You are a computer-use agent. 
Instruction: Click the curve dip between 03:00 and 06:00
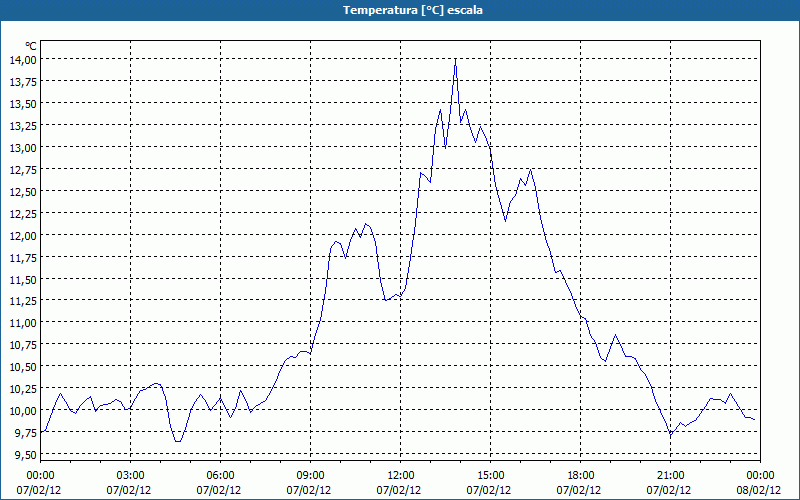178,441
